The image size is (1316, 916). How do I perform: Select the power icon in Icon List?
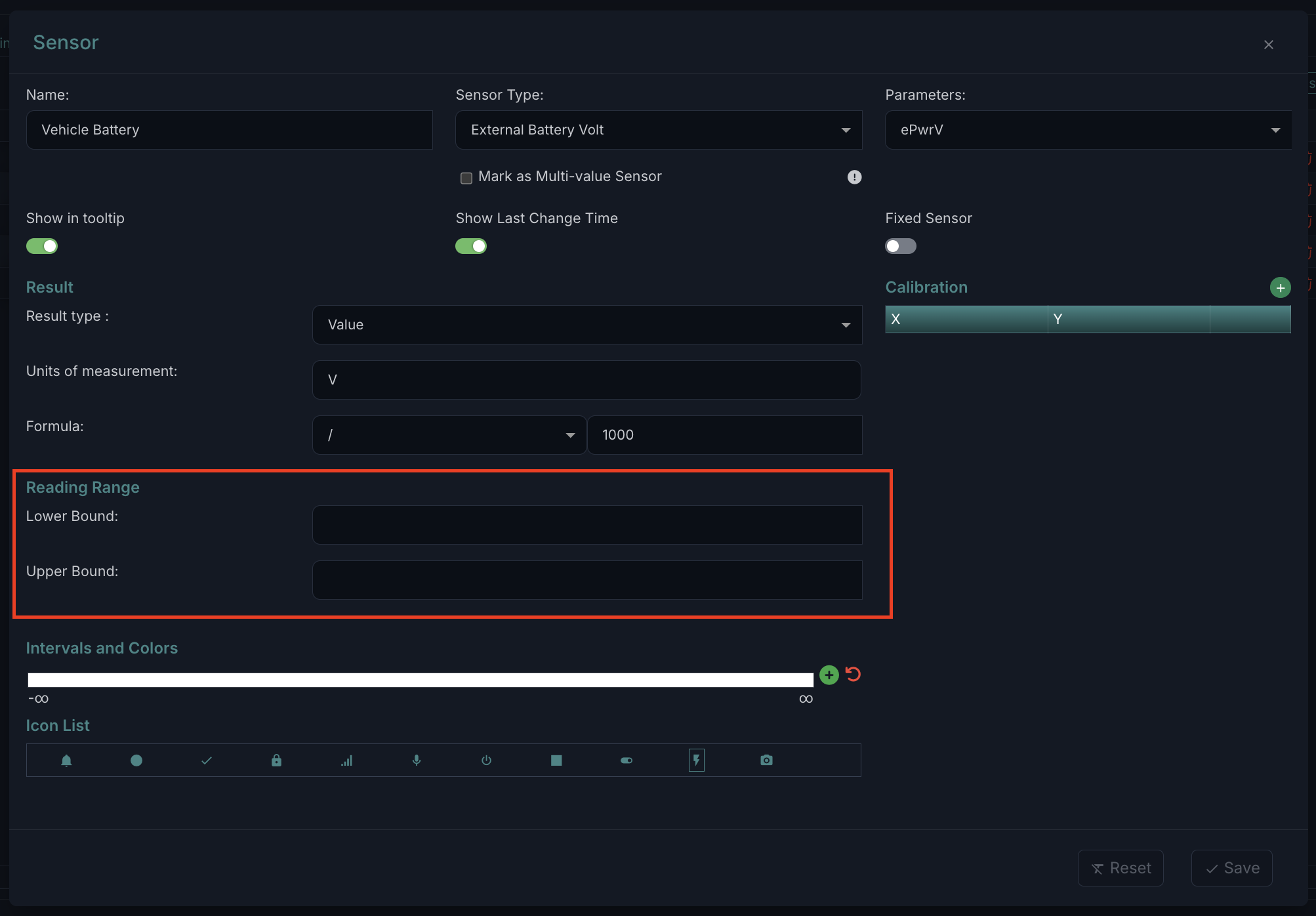click(486, 760)
